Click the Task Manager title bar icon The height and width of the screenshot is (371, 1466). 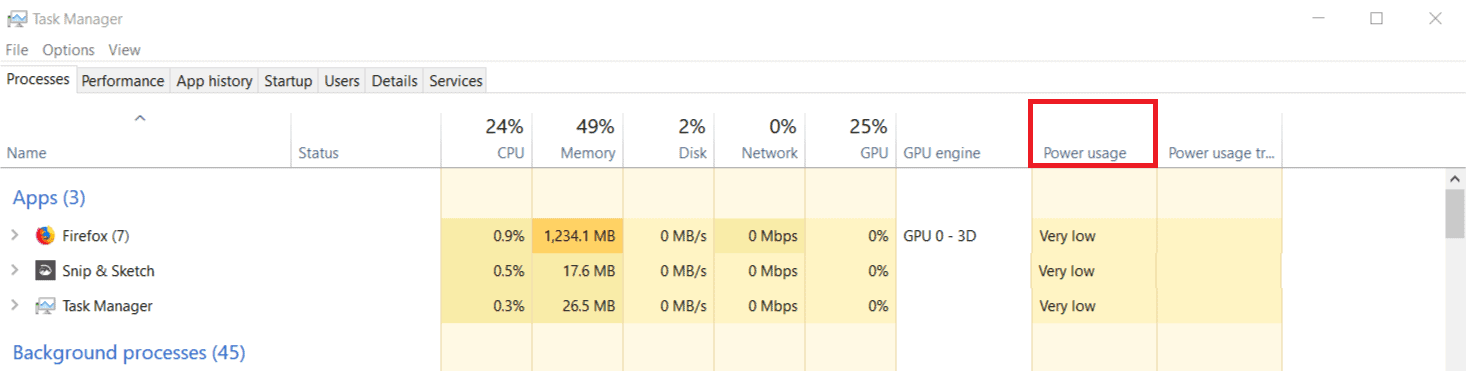16,19
